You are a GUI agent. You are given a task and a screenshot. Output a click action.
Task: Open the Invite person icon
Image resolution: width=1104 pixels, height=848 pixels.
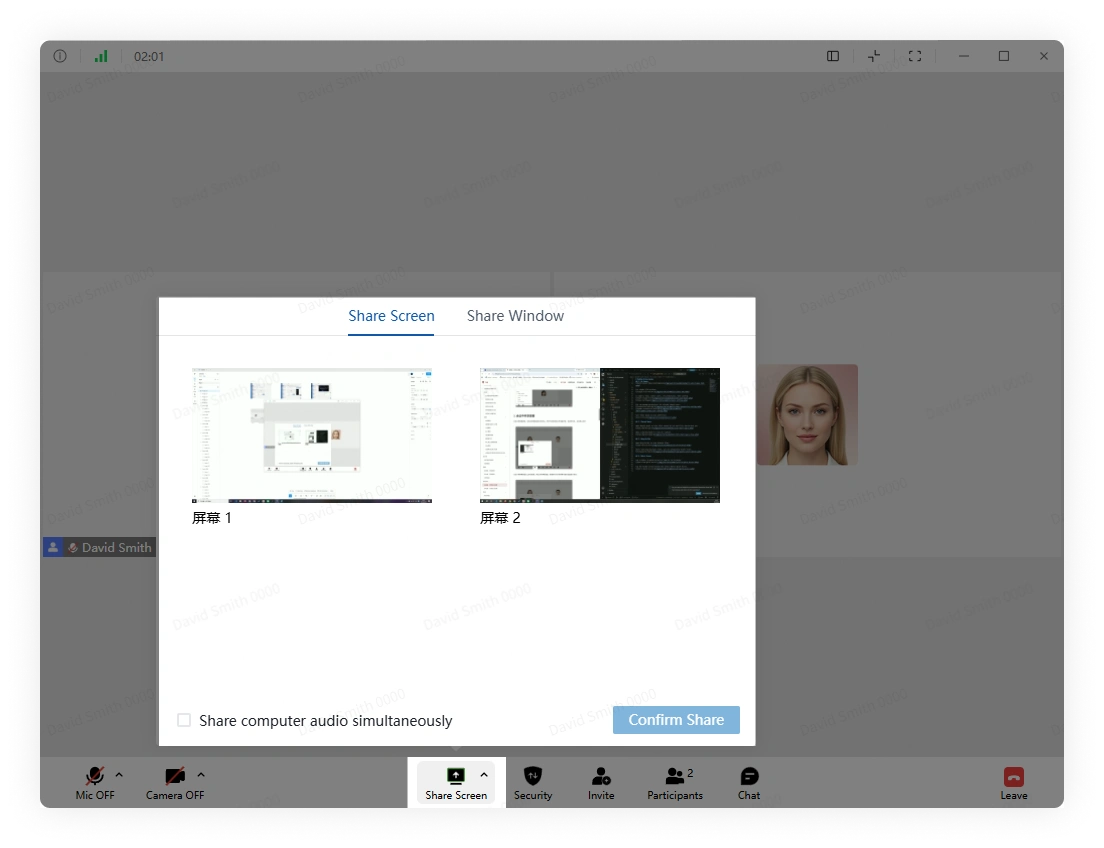pyautogui.click(x=601, y=776)
